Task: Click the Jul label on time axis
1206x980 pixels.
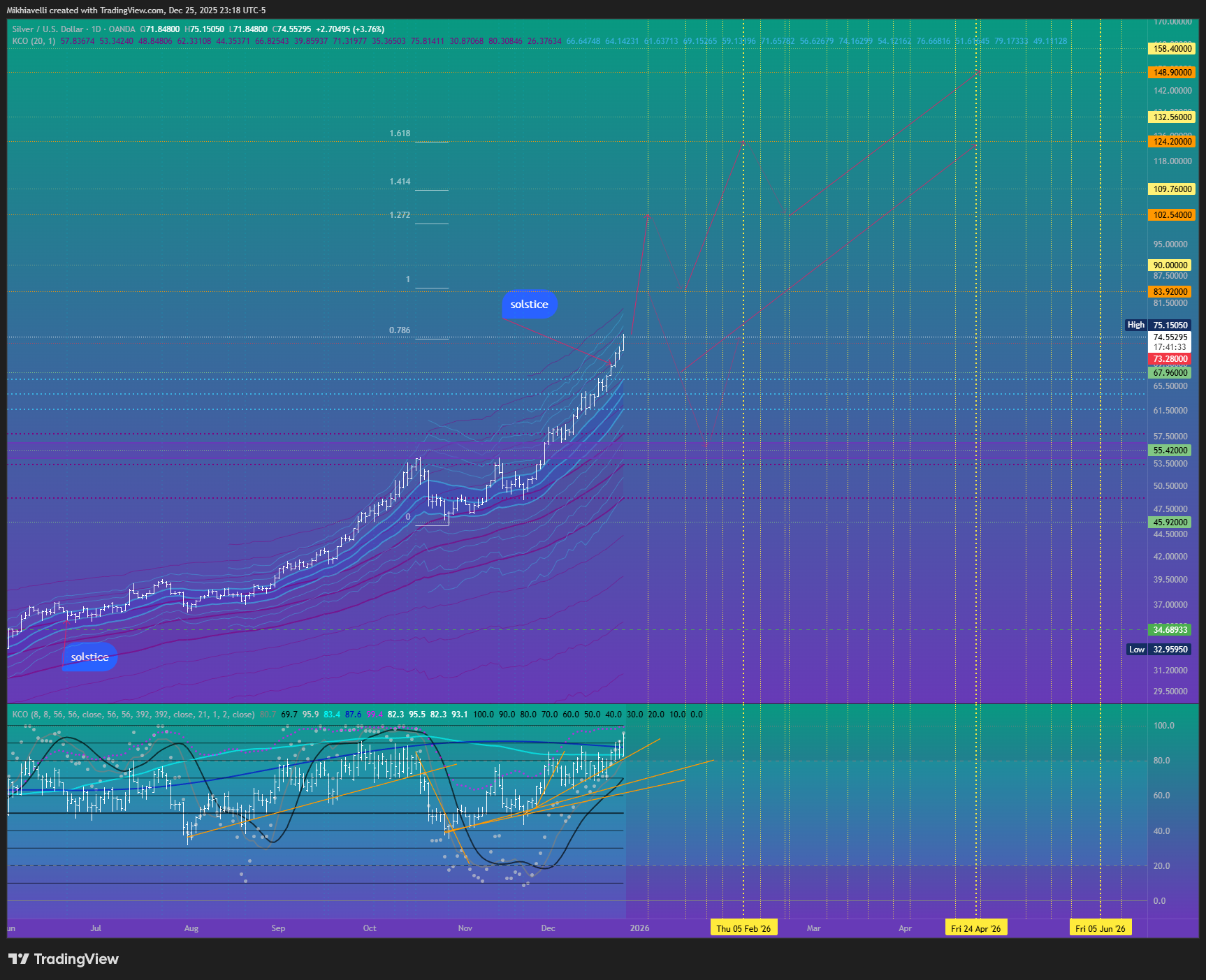Action: coord(96,928)
